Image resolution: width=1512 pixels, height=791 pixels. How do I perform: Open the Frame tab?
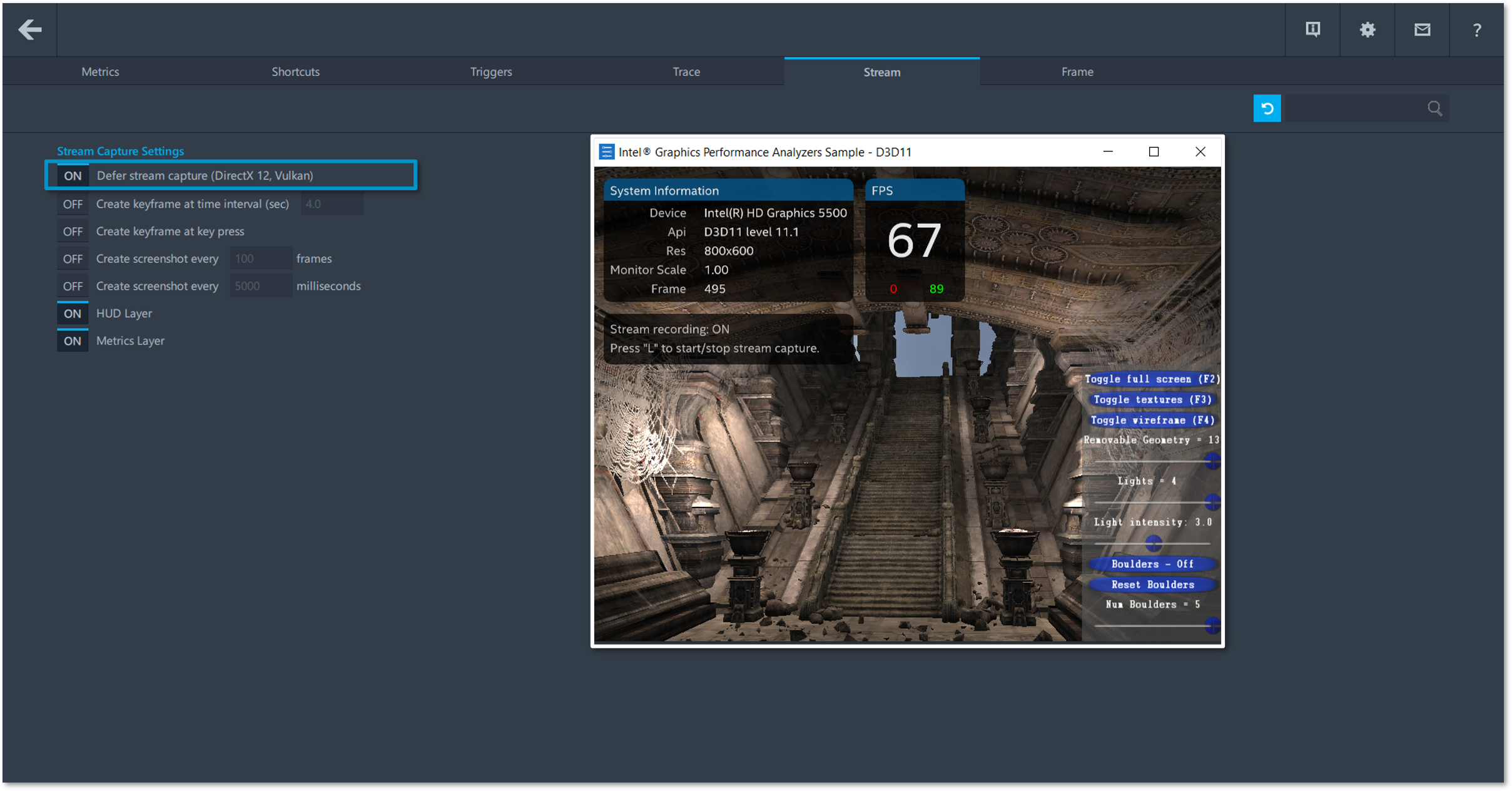pos(1077,72)
